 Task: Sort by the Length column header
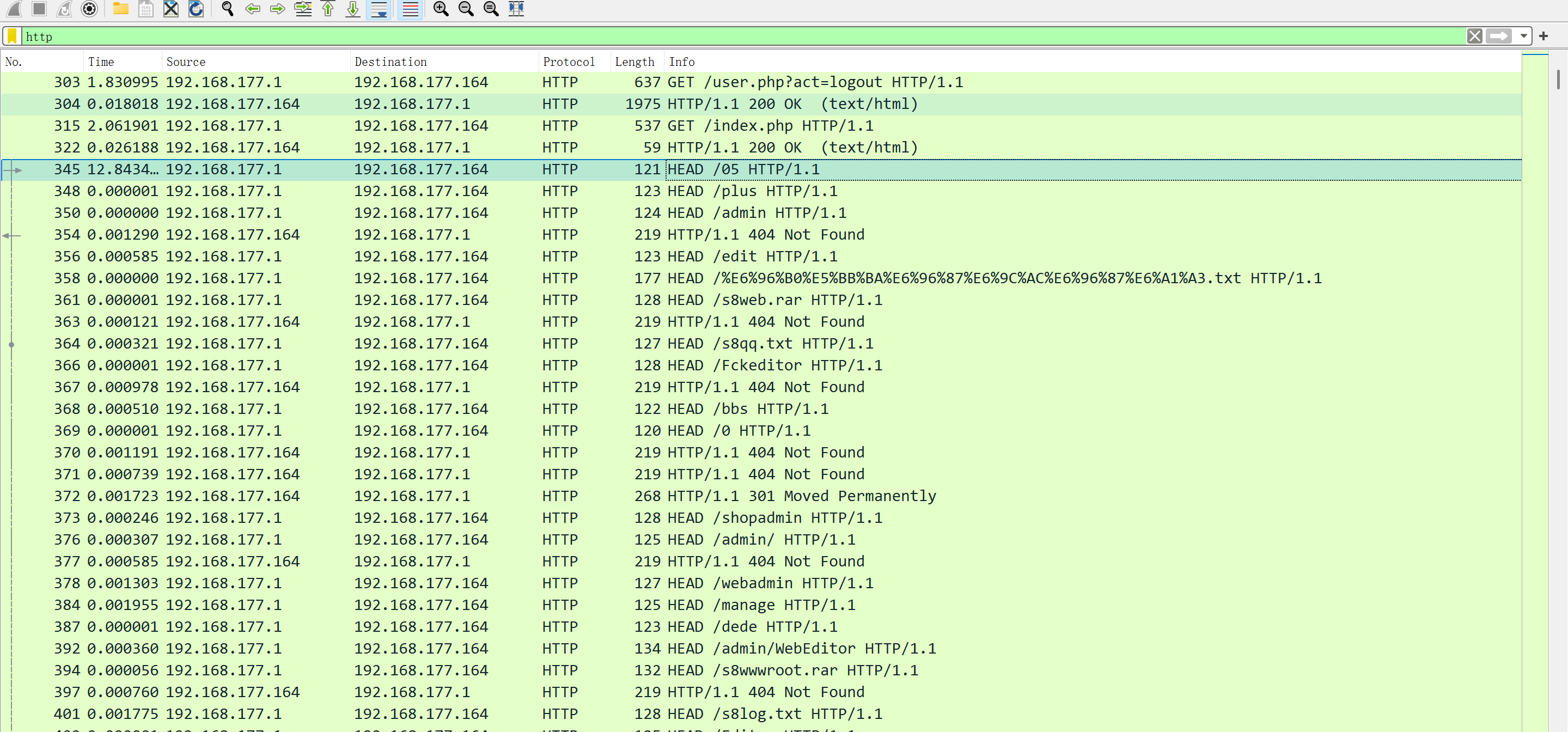(634, 62)
